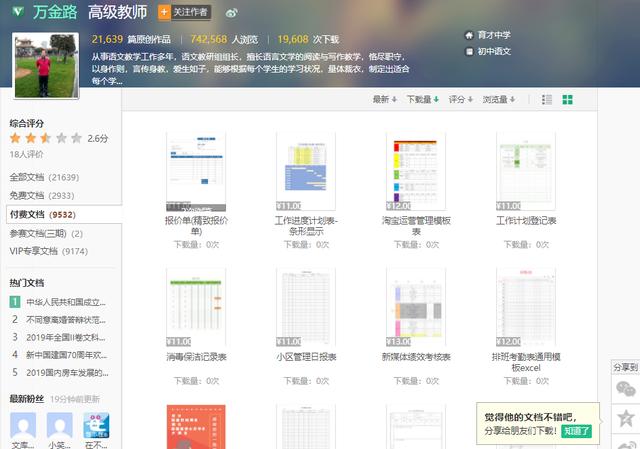640x449 pixels.
Task: Switch to list view layout
Action: pyautogui.click(x=547, y=100)
